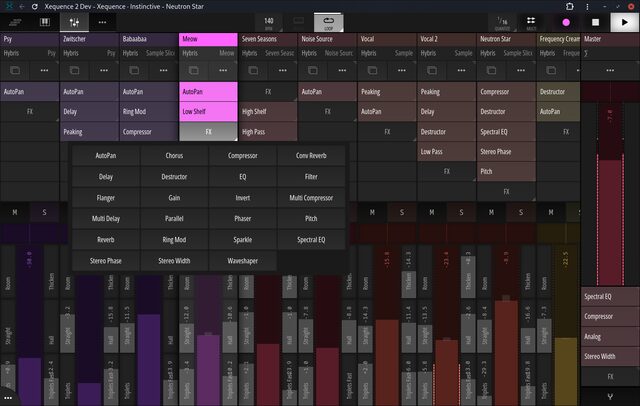The width and height of the screenshot is (640, 406).
Task: Choose Conv Reverb from the FX popup list
Action: 311,155
